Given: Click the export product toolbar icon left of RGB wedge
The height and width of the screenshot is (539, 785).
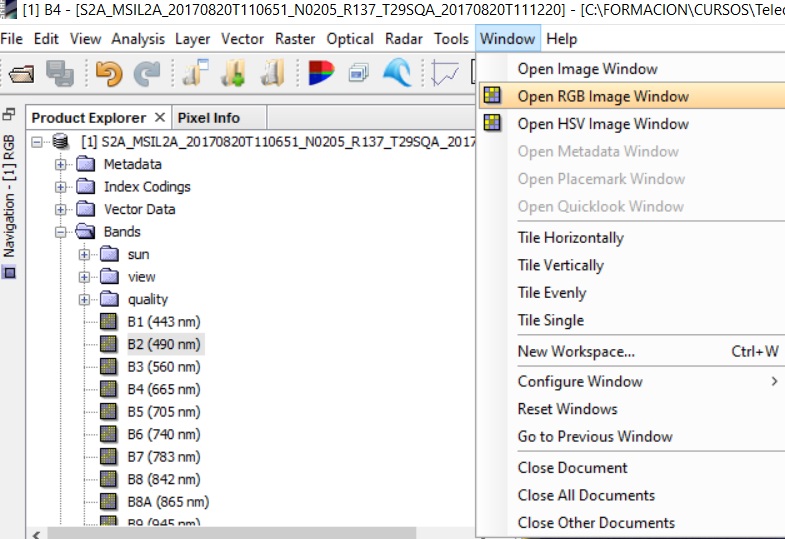Looking at the screenshot, I should pos(273,73).
